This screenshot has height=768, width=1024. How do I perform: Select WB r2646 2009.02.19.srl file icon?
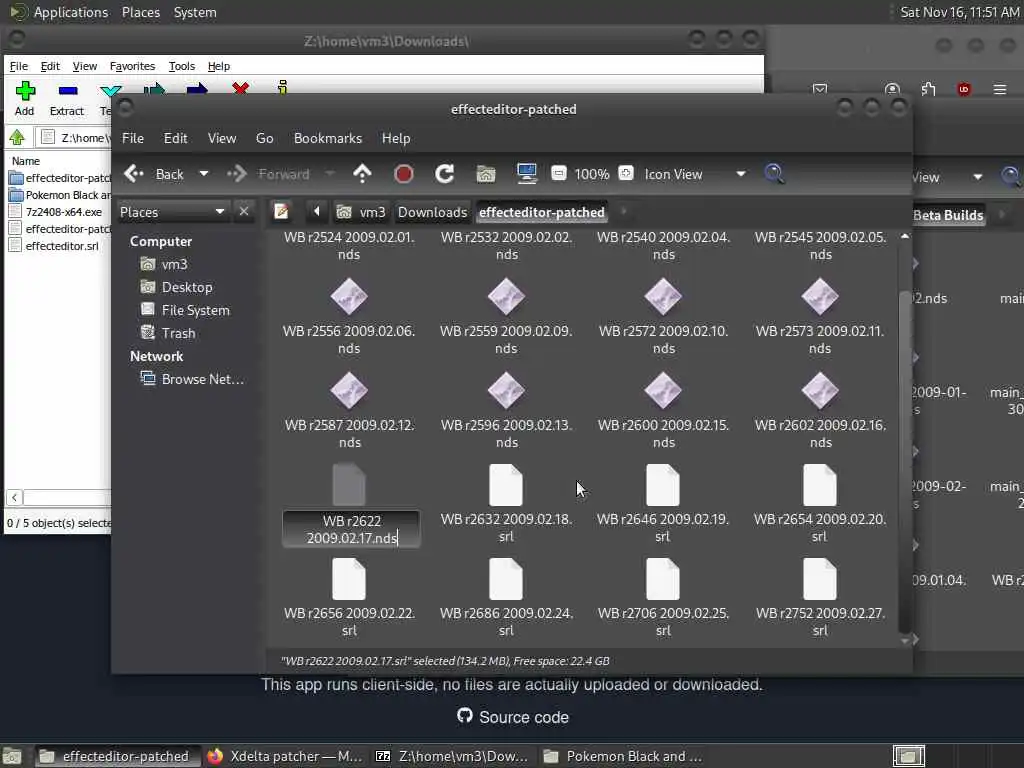pos(663,485)
